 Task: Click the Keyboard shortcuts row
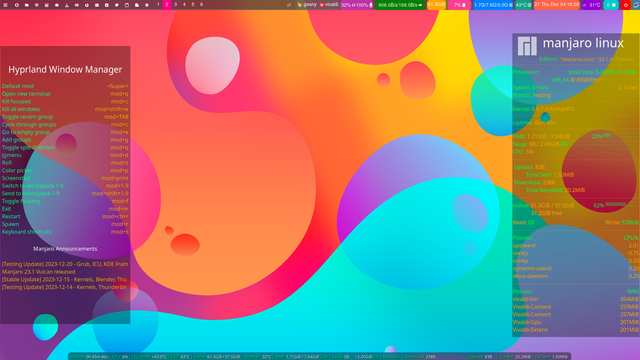pyautogui.click(x=65, y=232)
